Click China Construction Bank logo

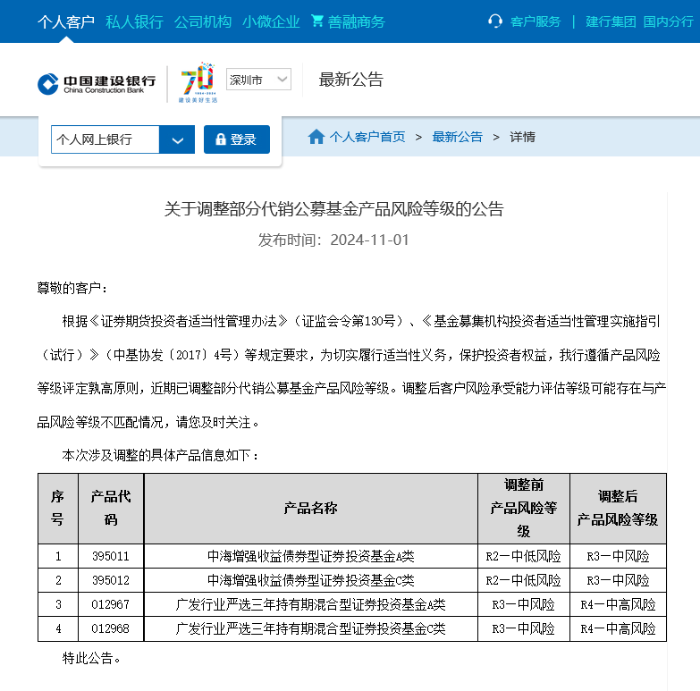97,84
